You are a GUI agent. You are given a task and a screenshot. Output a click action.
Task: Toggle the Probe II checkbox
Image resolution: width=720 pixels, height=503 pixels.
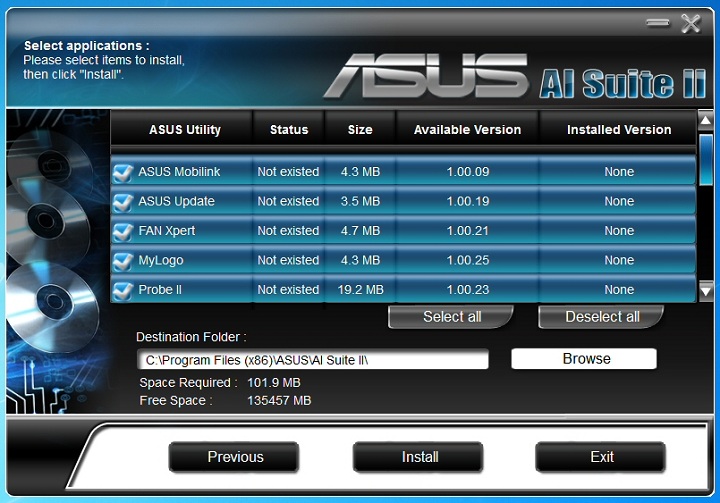pyautogui.click(x=123, y=290)
